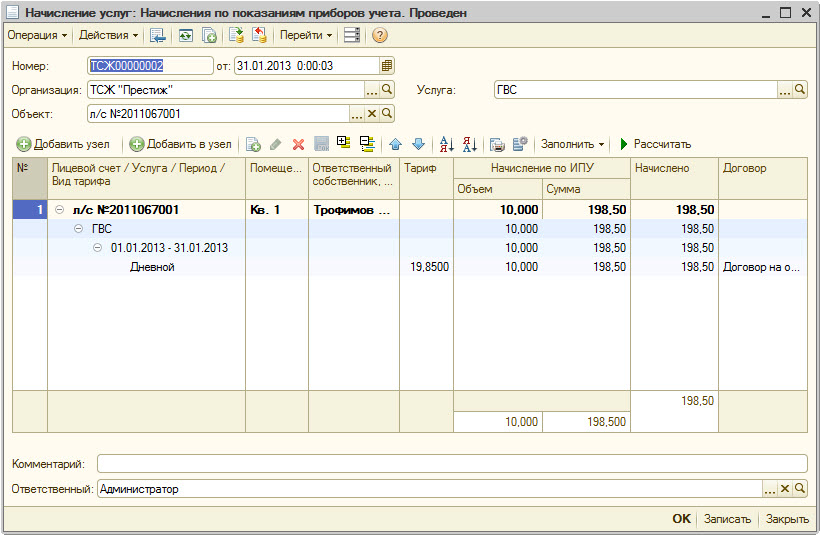Move the row up with blue arrow
Viewport: 820px width, 535px height.
[395, 144]
